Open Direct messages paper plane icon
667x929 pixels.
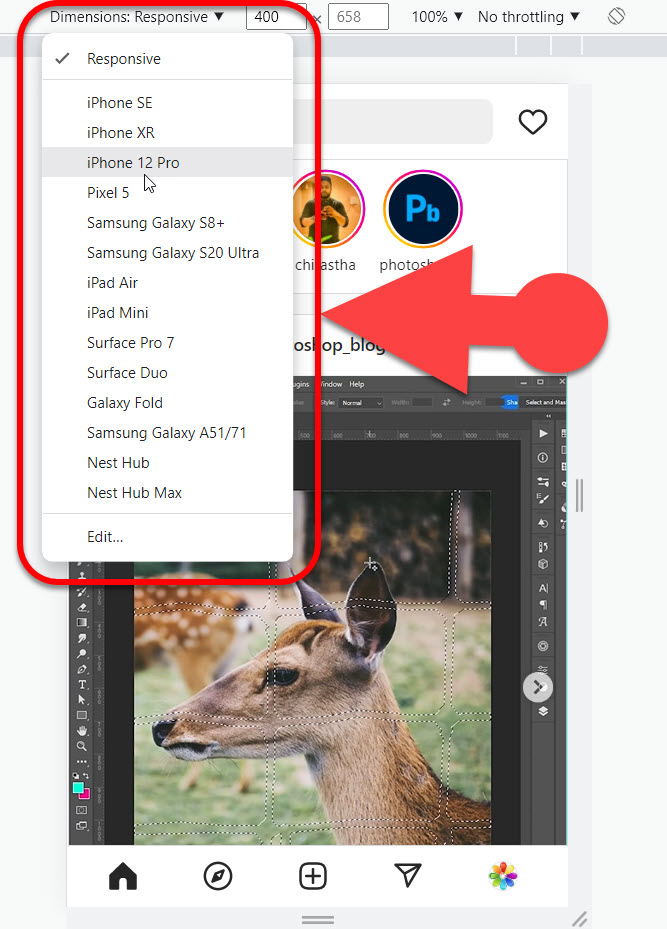(408, 875)
